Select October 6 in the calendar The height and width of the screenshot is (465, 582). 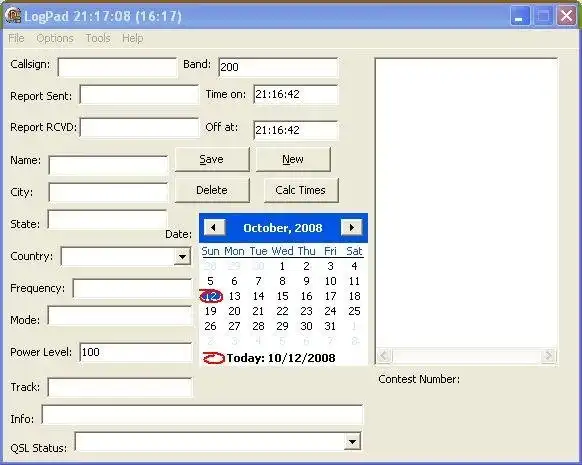[x=234, y=281]
